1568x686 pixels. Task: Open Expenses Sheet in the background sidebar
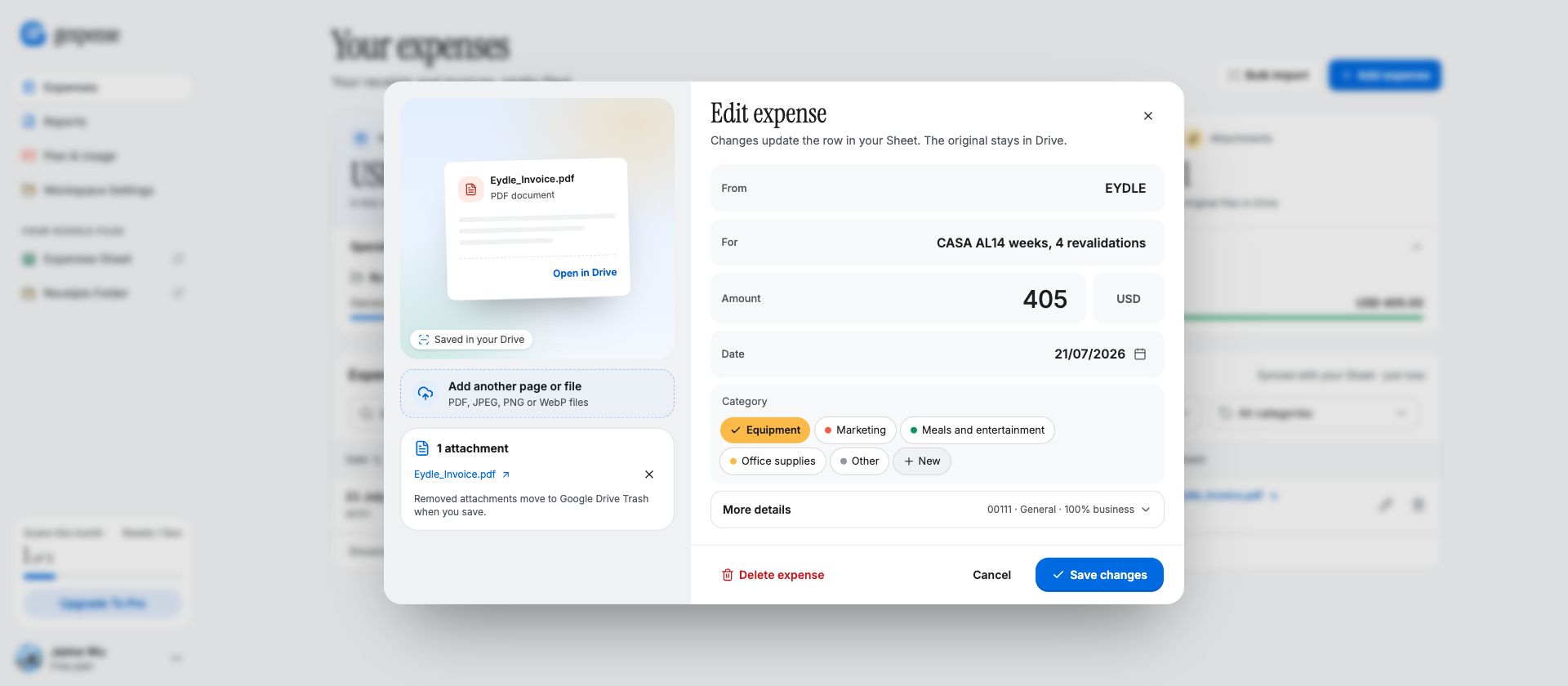coord(103,259)
